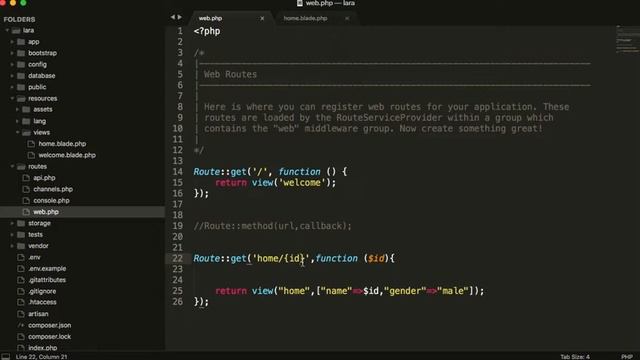Close the home.blade.php tab
The height and width of the screenshot is (360, 640).
(347, 18)
